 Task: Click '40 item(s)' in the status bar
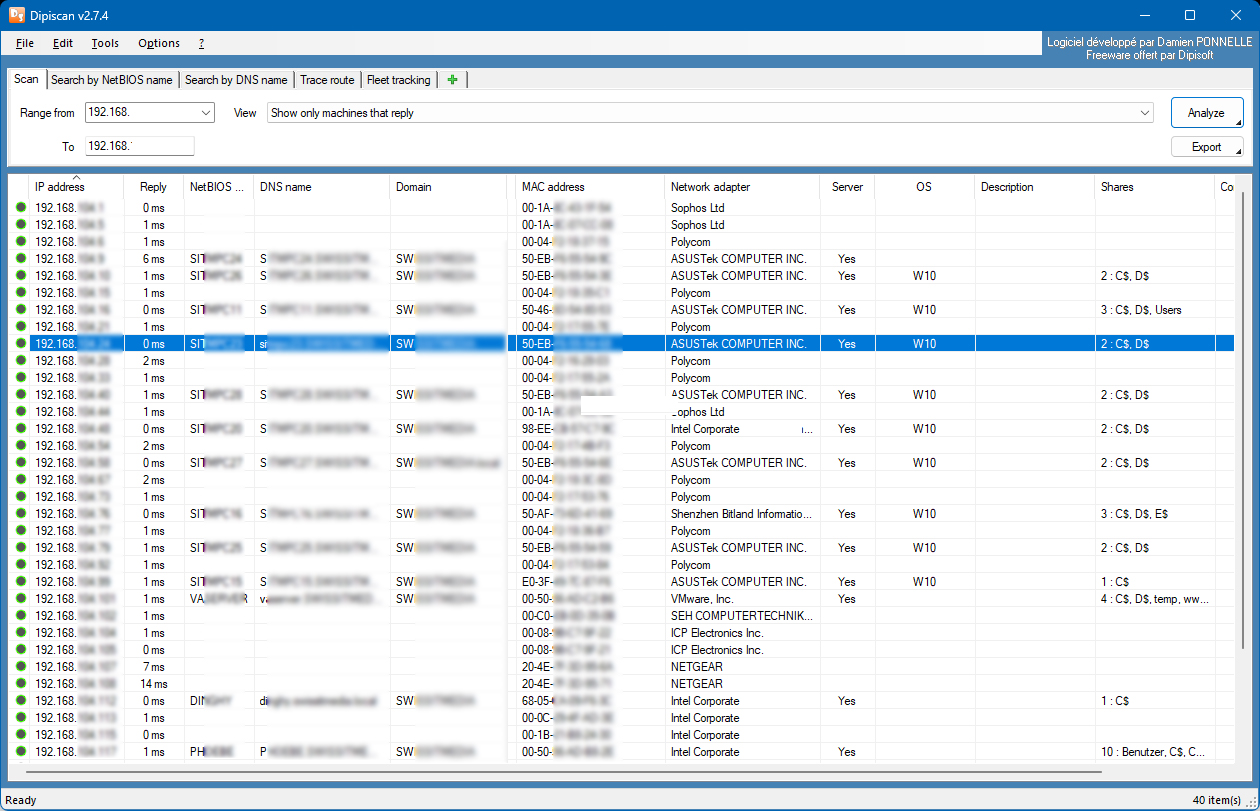click(1218, 800)
